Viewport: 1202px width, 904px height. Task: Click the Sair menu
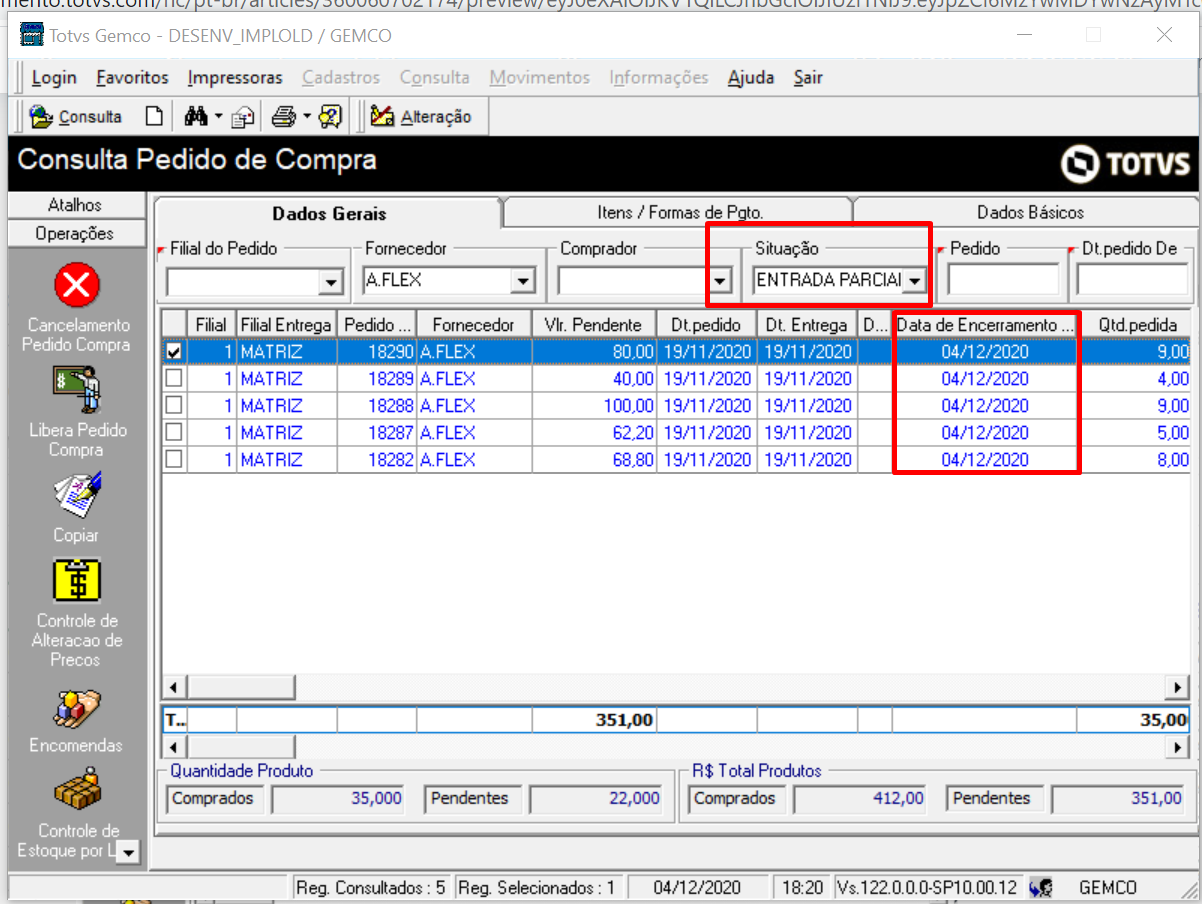click(x=808, y=77)
